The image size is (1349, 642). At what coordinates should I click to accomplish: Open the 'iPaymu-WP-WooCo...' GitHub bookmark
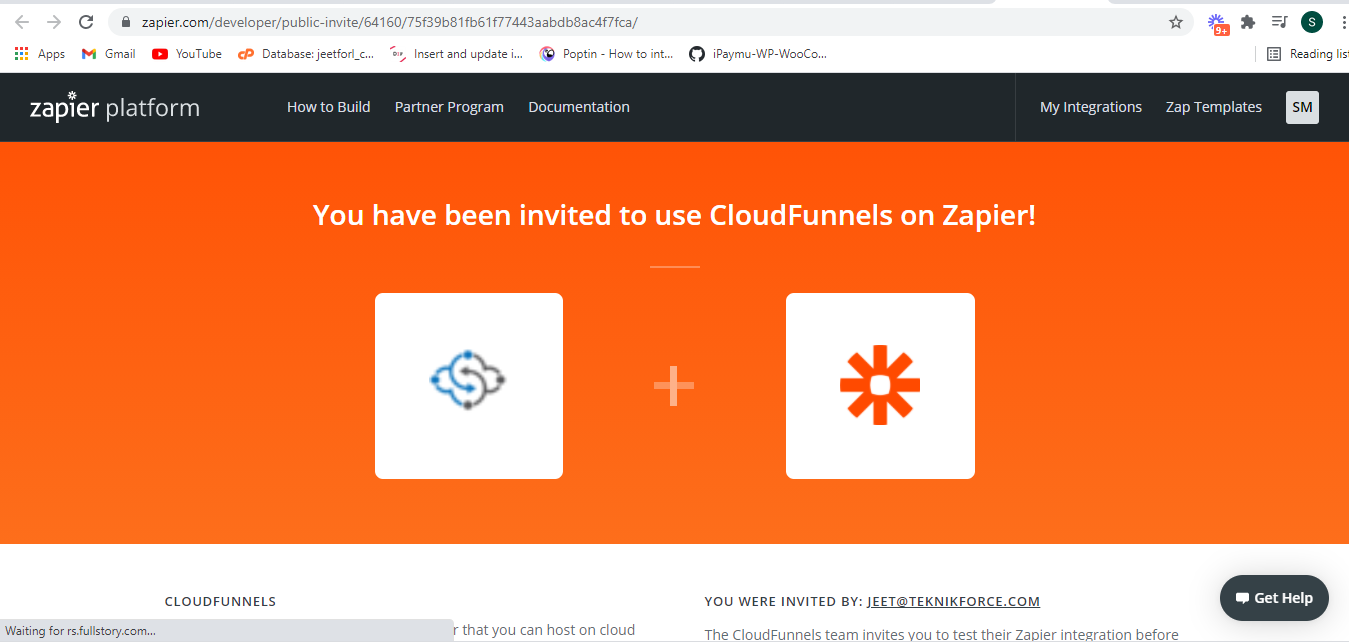coord(758,54)
